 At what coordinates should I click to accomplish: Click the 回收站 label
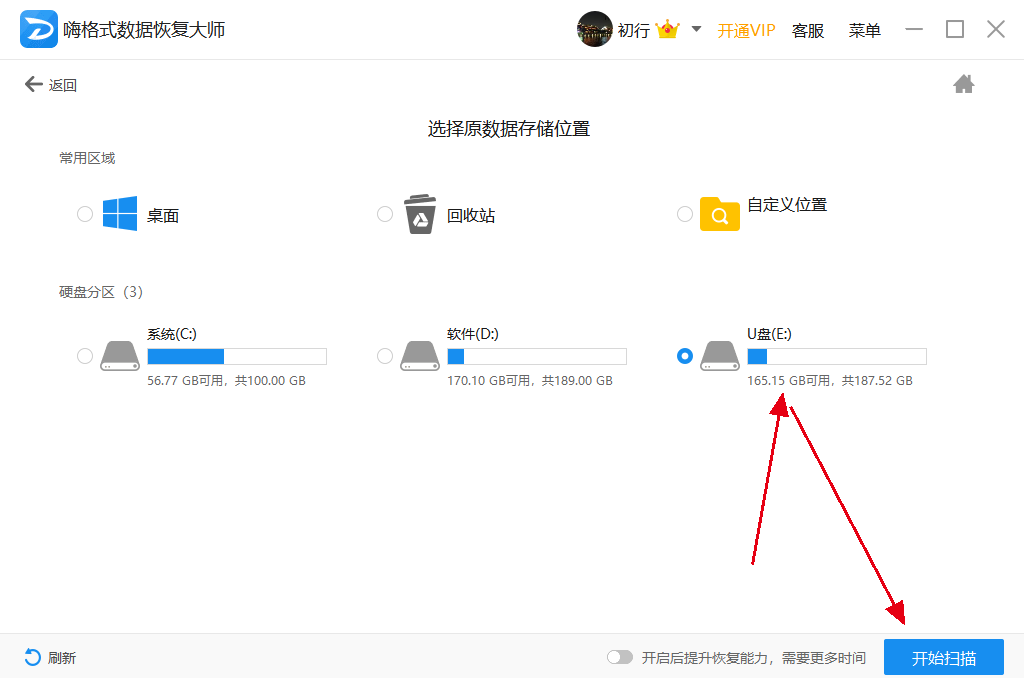[471, 216]
